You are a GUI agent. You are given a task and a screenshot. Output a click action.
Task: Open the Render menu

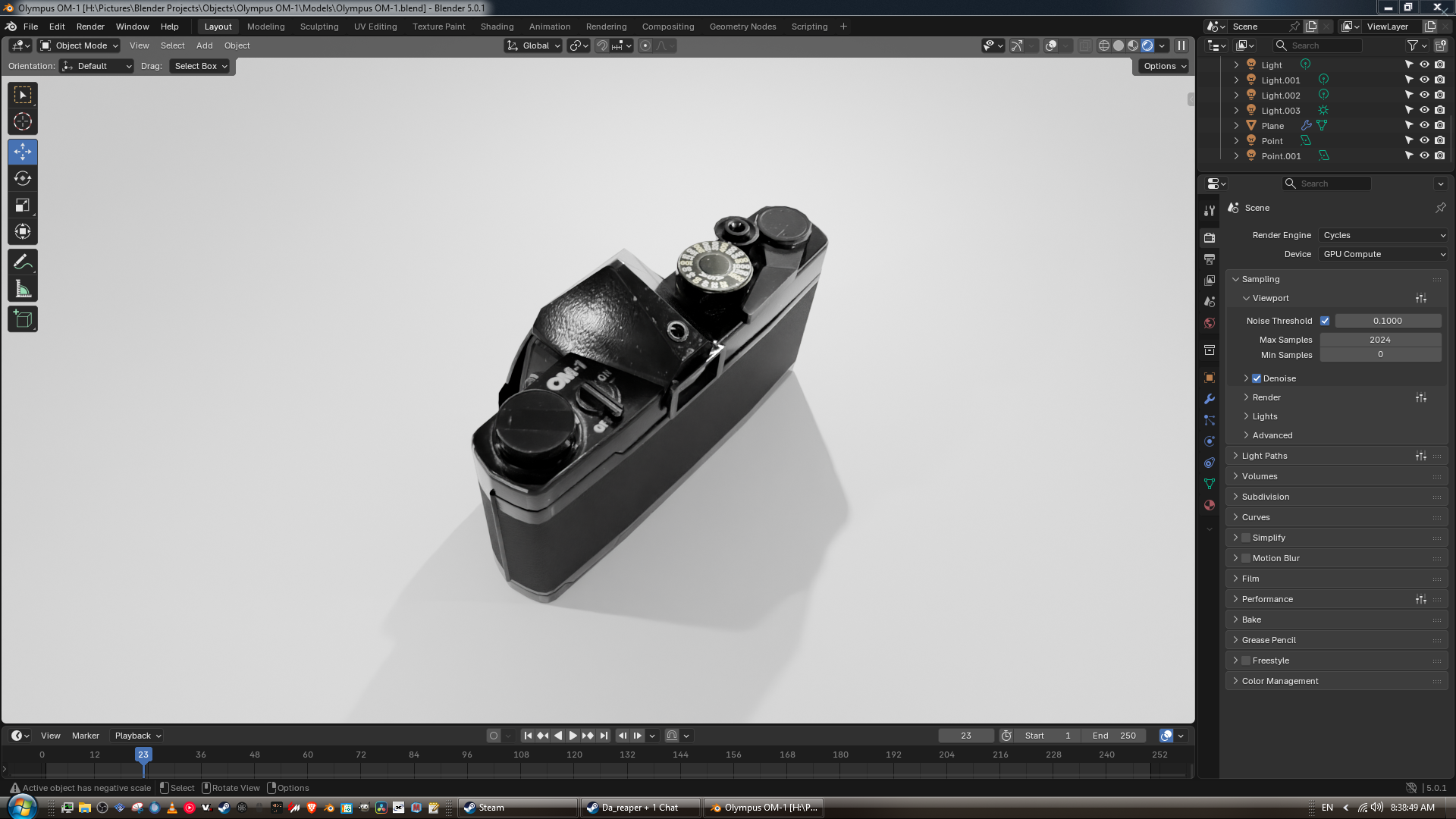[x=90, y=27]
